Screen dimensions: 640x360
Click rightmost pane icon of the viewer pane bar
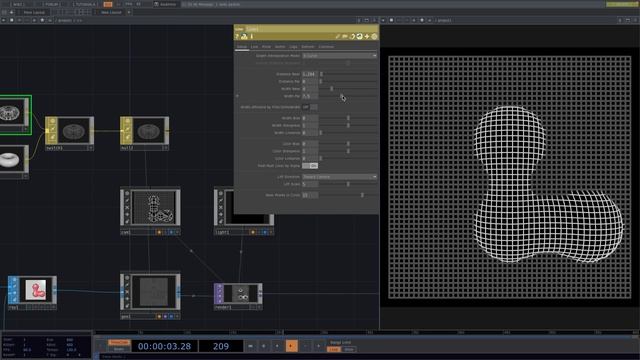coord(636,20)
